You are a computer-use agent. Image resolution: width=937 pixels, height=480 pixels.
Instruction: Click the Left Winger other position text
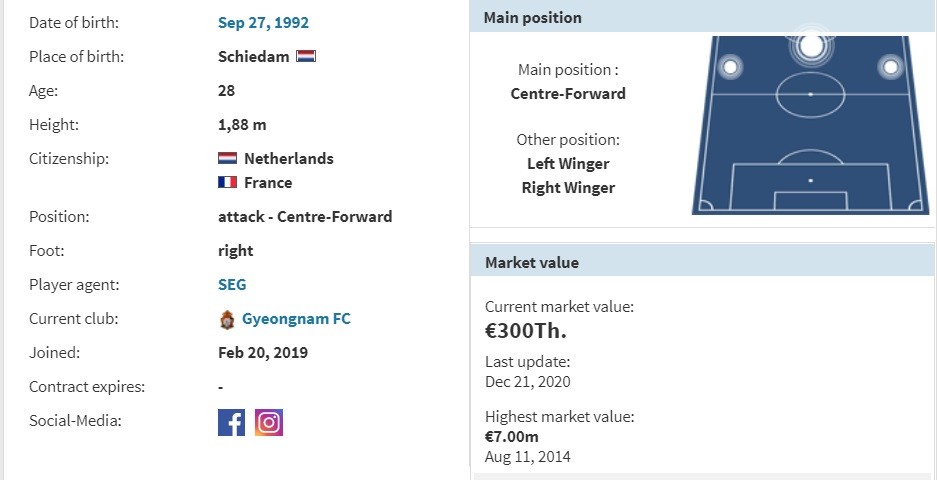pyautogui.click(x=568, y=164)
